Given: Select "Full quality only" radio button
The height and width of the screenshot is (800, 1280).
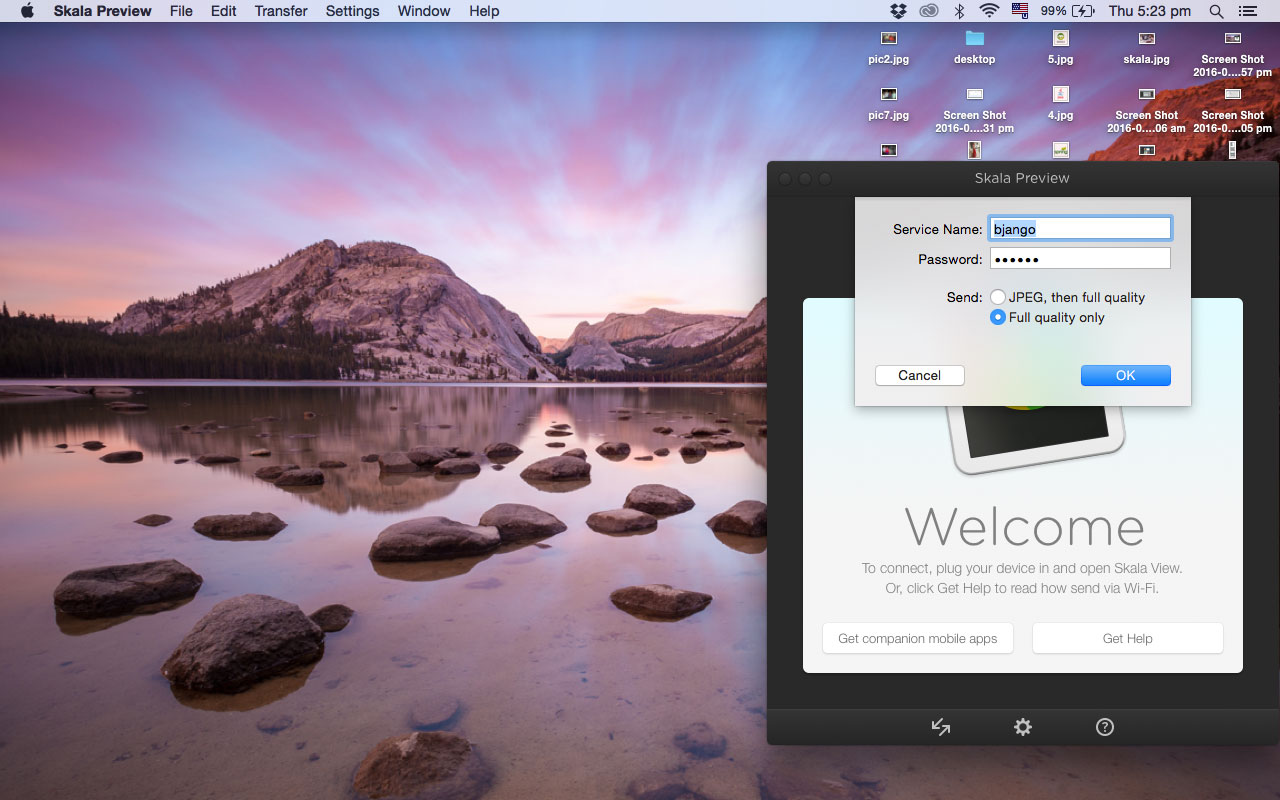Looking at the screenshot, I should (998, 317).
